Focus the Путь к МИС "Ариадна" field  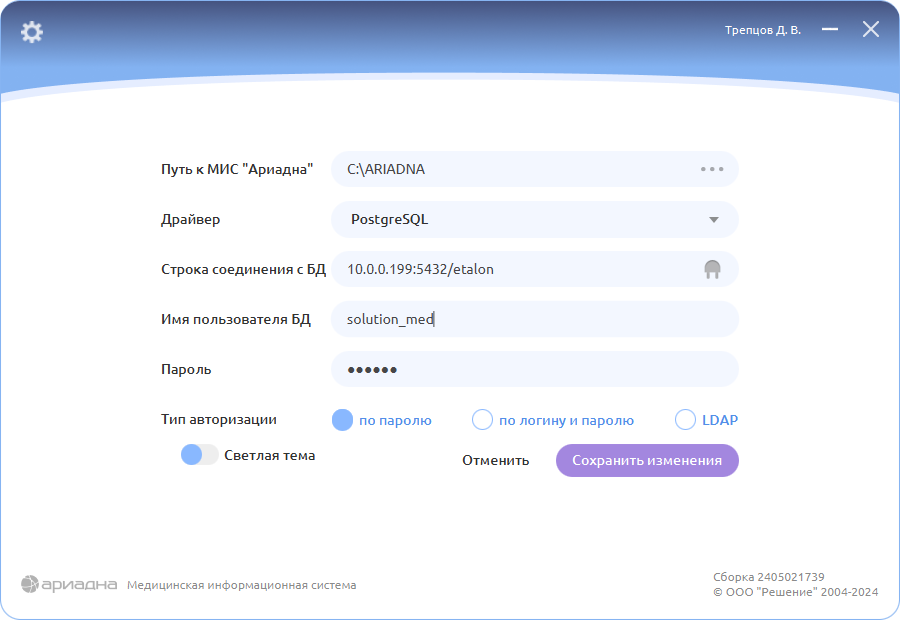[x=534, y=169]
